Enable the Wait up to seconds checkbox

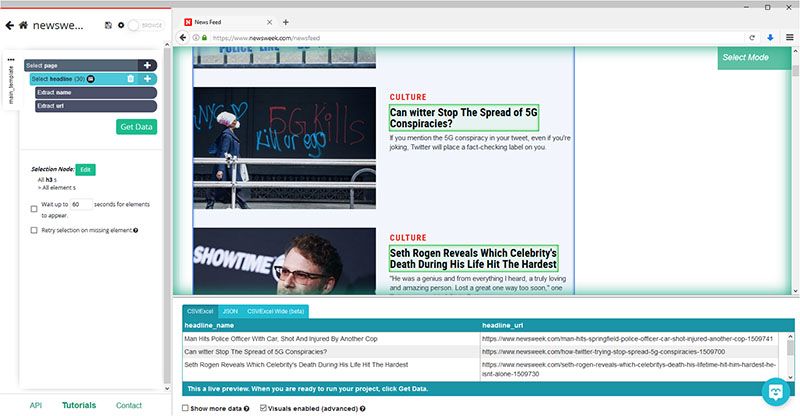point(34,209)
